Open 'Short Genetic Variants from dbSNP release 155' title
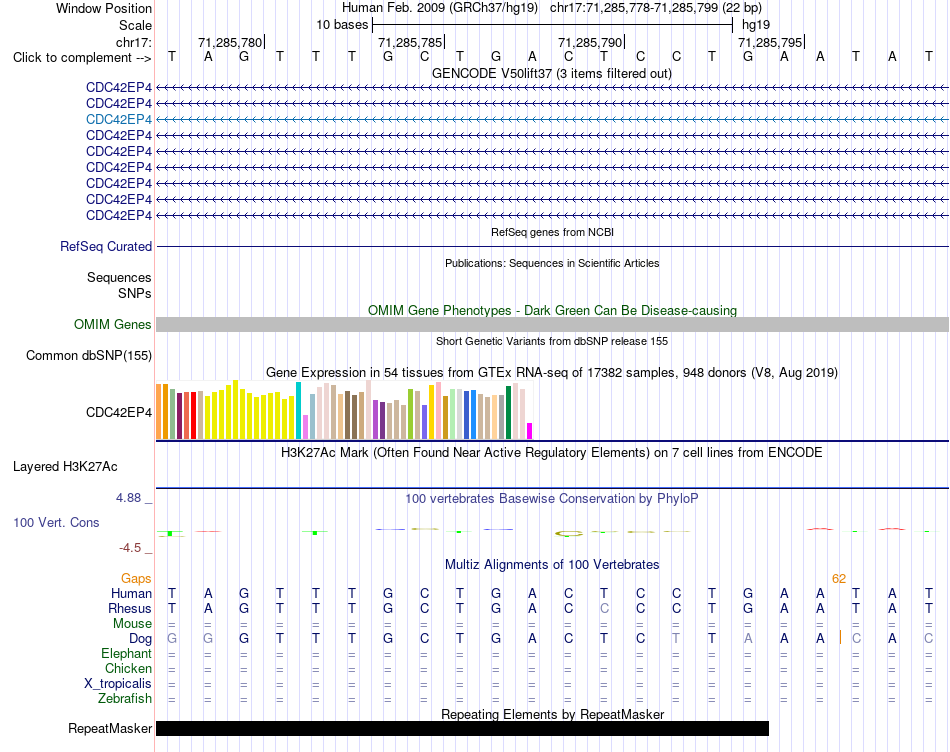The height and width of the screenshot is (752, 950). [552, 341]
